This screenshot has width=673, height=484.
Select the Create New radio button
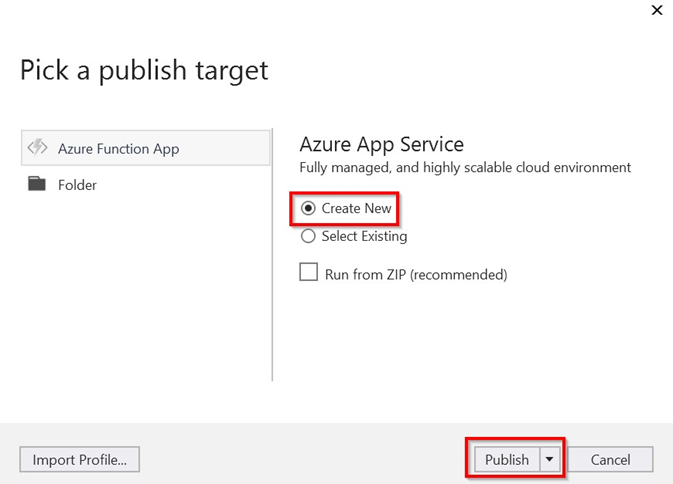308,209
